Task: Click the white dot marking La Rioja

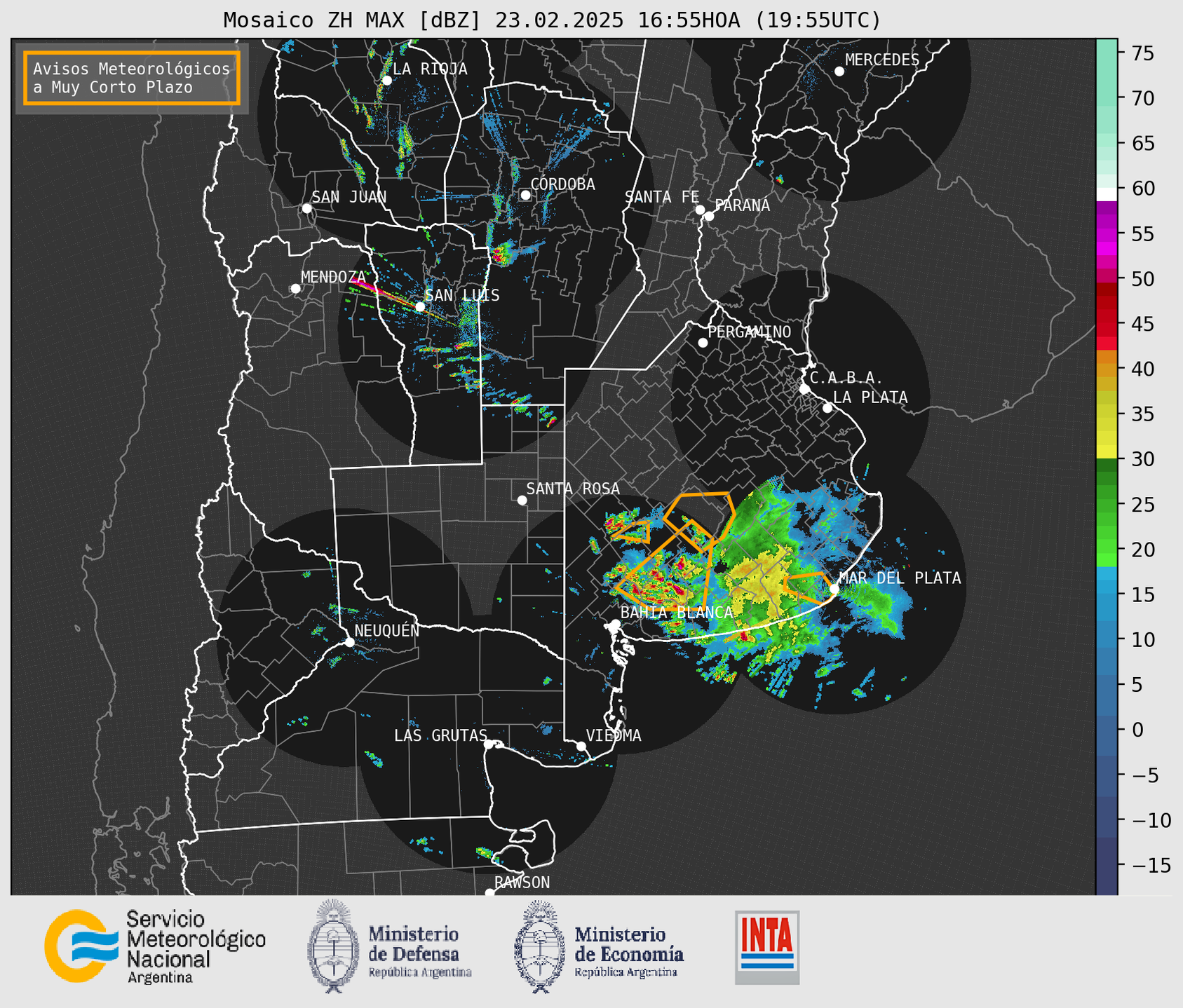Action: 386,81
